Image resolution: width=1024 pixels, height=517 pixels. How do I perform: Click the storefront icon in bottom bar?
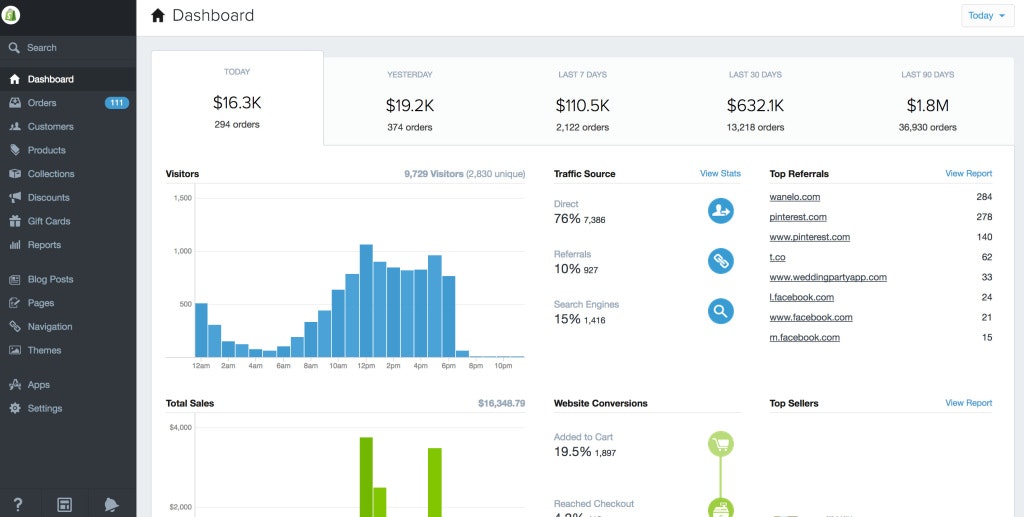coord(65,504)
